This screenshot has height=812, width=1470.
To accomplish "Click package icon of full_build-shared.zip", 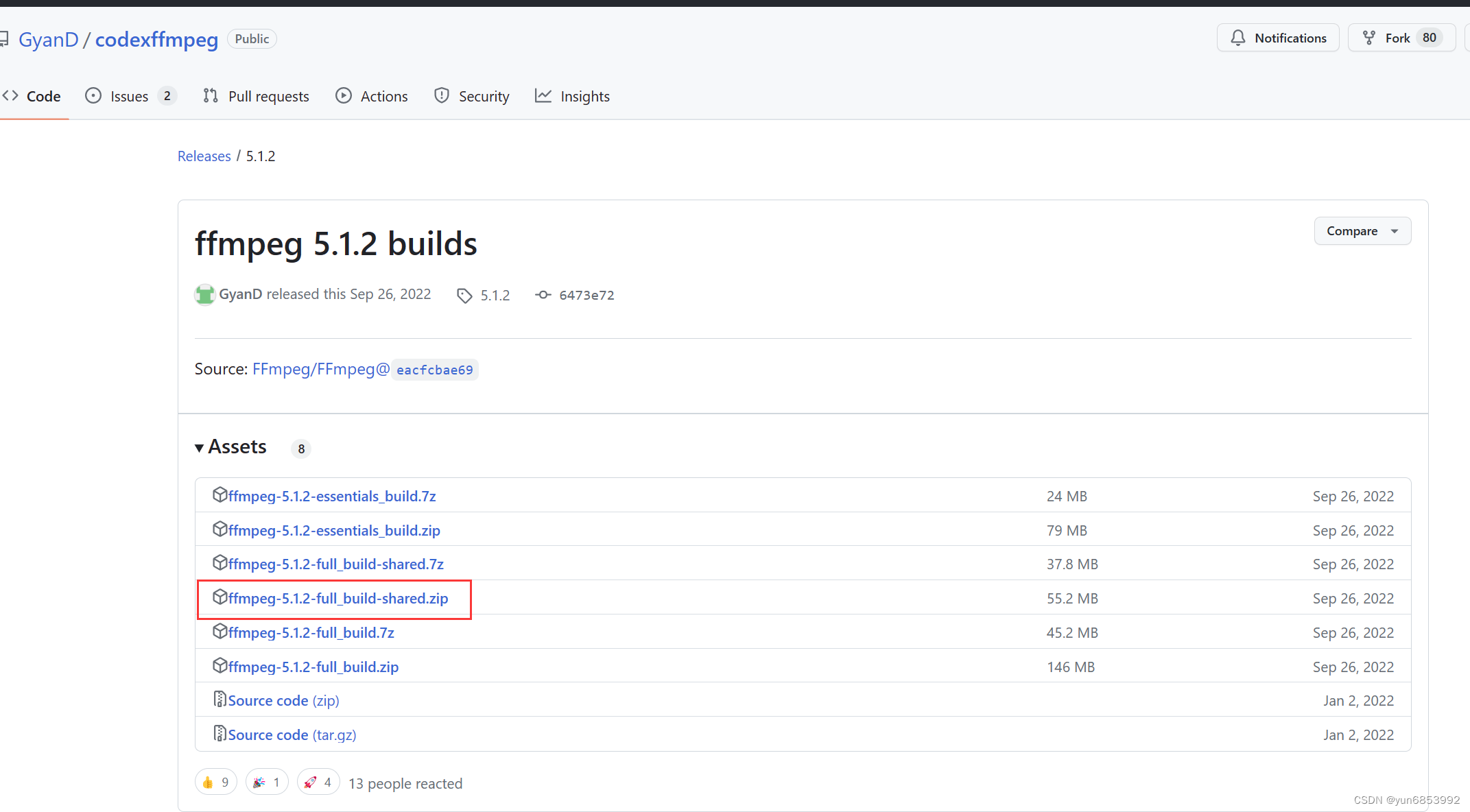I will tap(220, 597).
